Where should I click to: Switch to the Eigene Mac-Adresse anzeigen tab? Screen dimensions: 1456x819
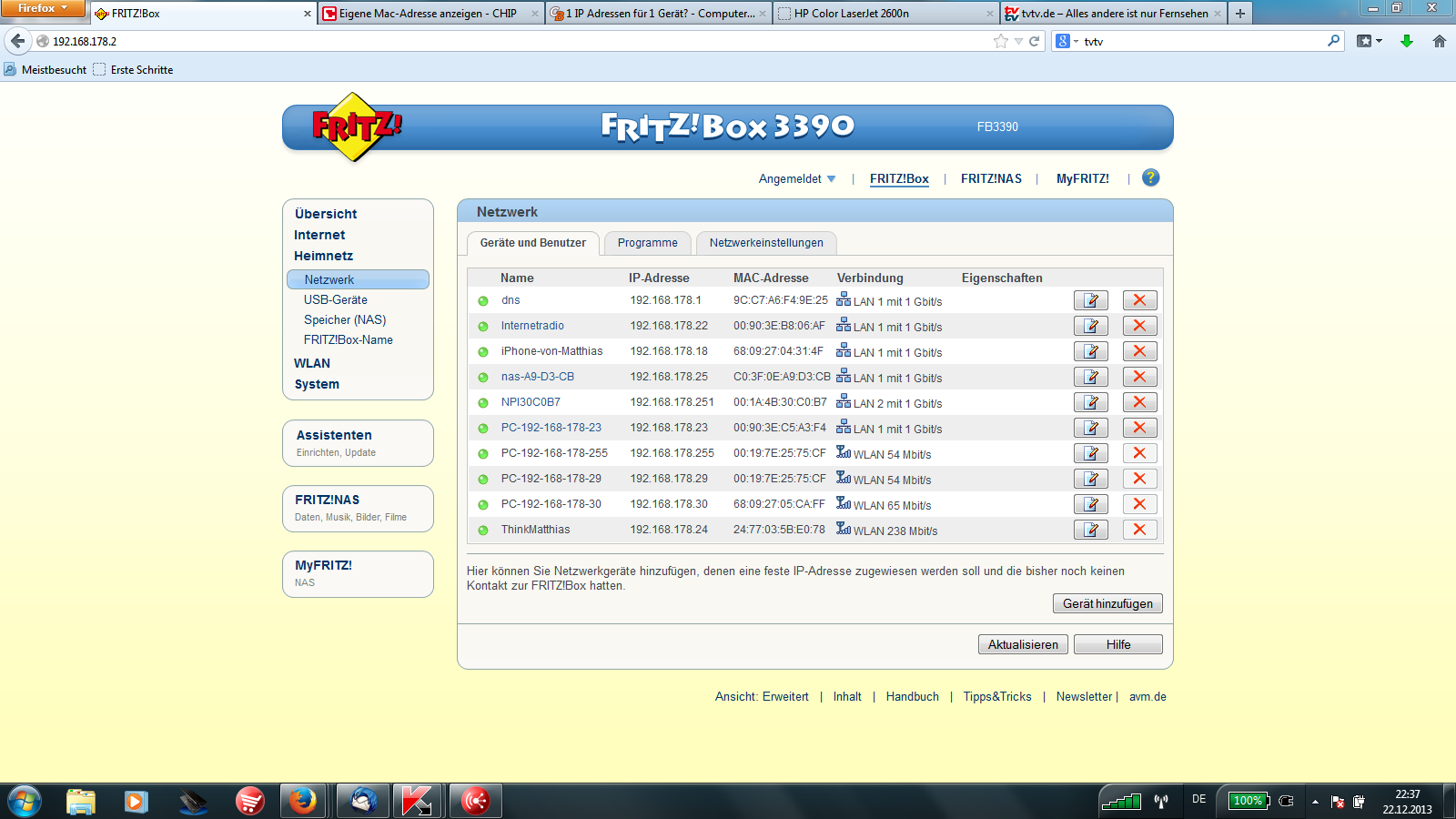pyautogui.click(x=431, y=14)
